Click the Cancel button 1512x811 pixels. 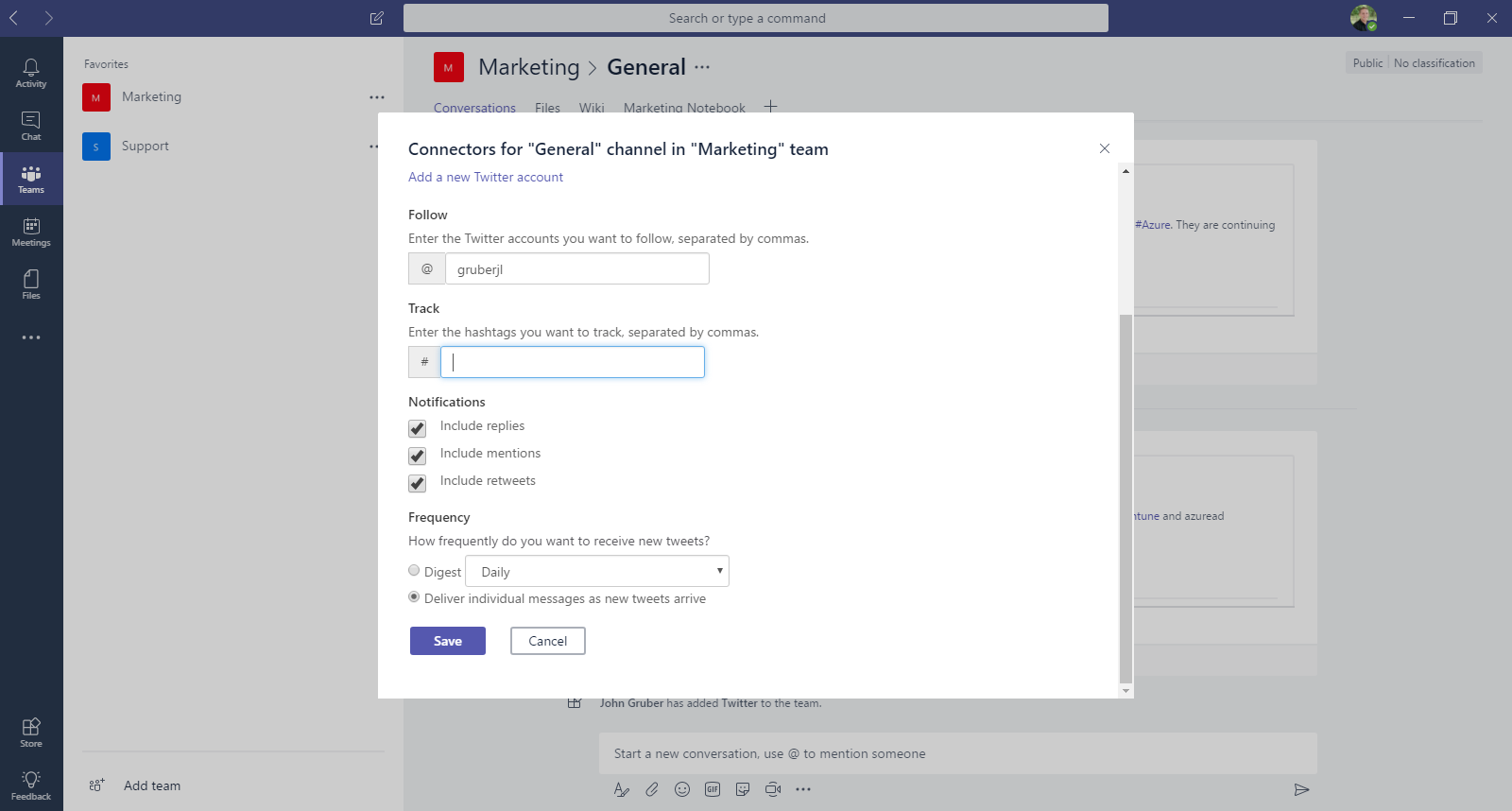(x=548, y=641)
